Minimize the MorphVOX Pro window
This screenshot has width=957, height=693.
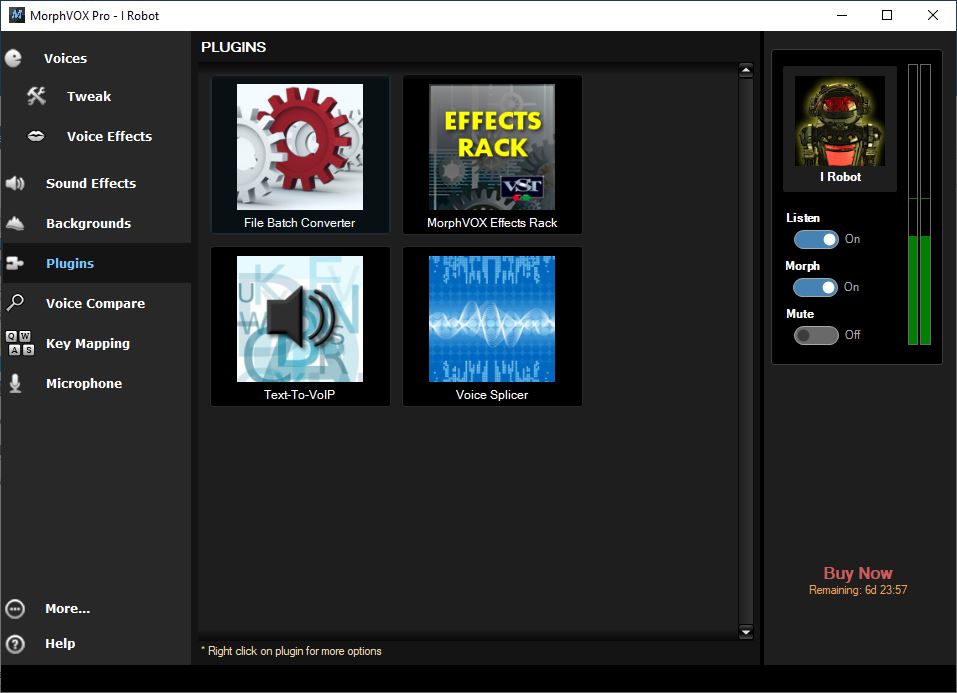coord(842,15)
